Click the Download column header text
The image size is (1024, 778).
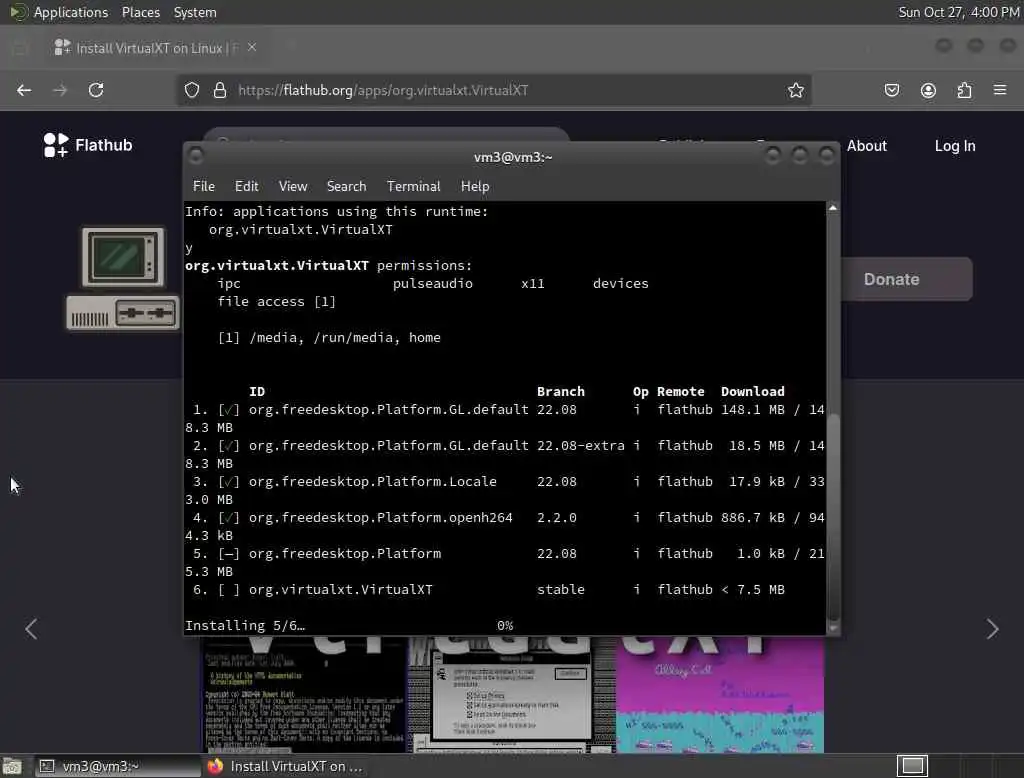tap(752, 391)
